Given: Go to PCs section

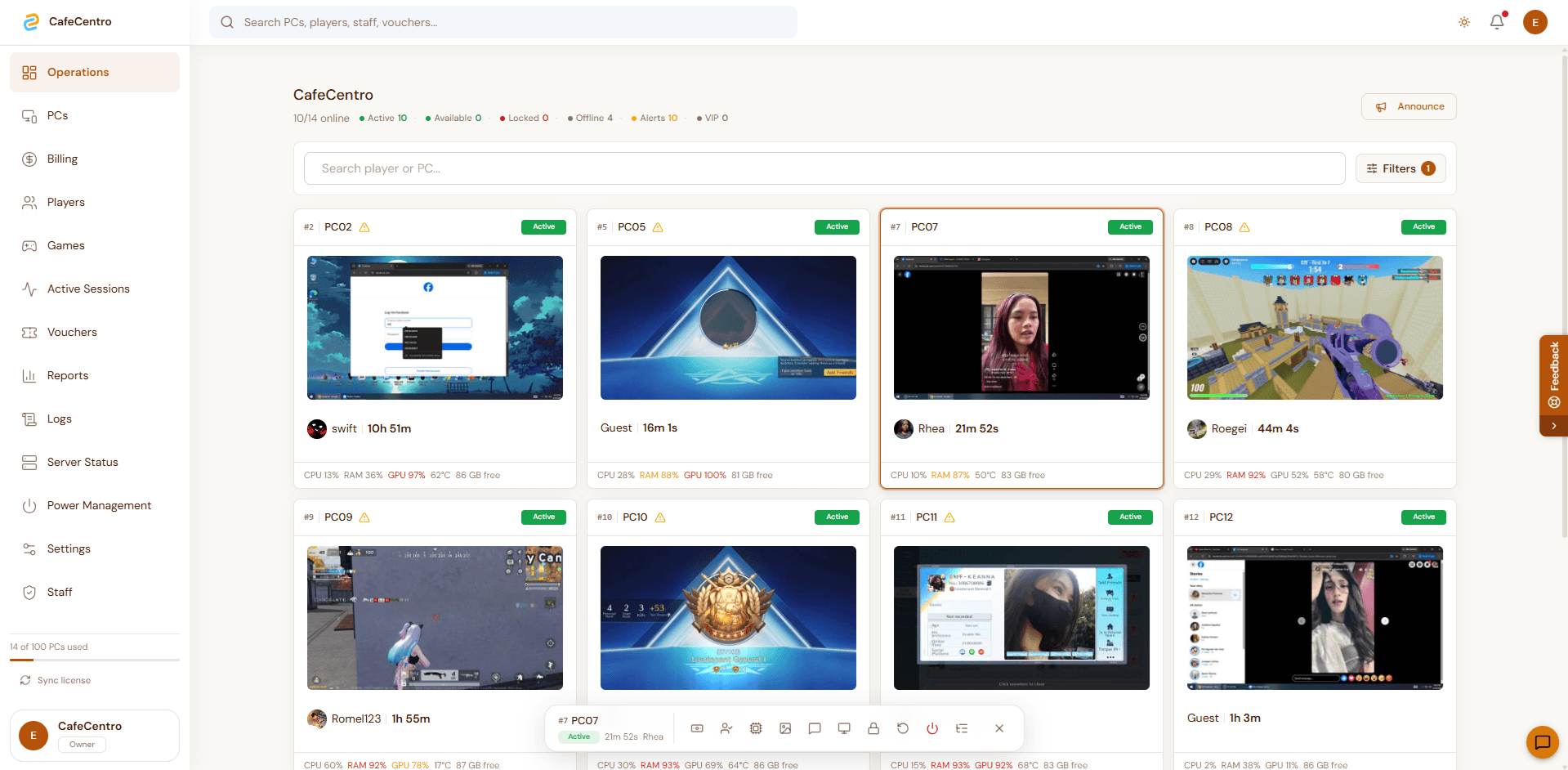Looking at the screenshot, I should (95, 115).
